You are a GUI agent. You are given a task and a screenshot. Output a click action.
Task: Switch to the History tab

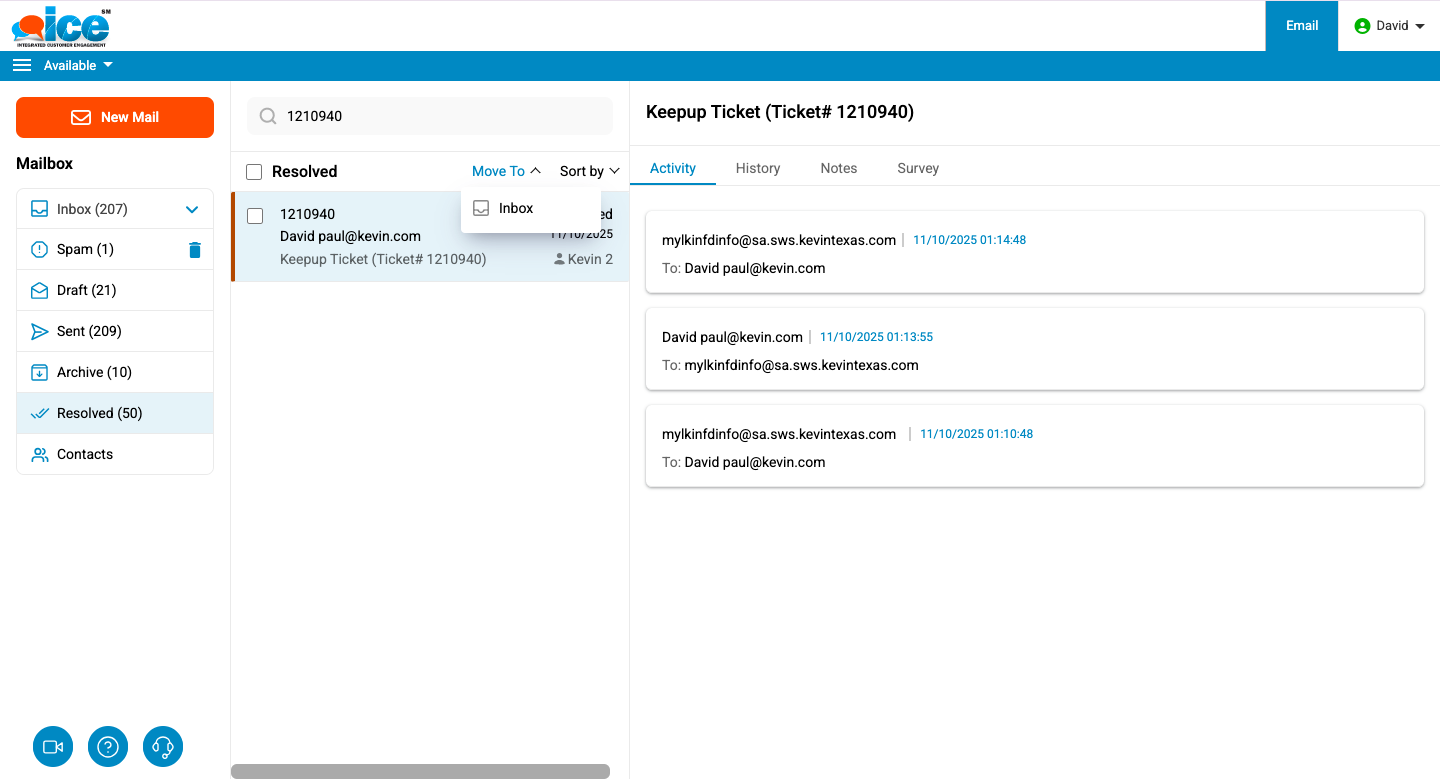[757, 168]
